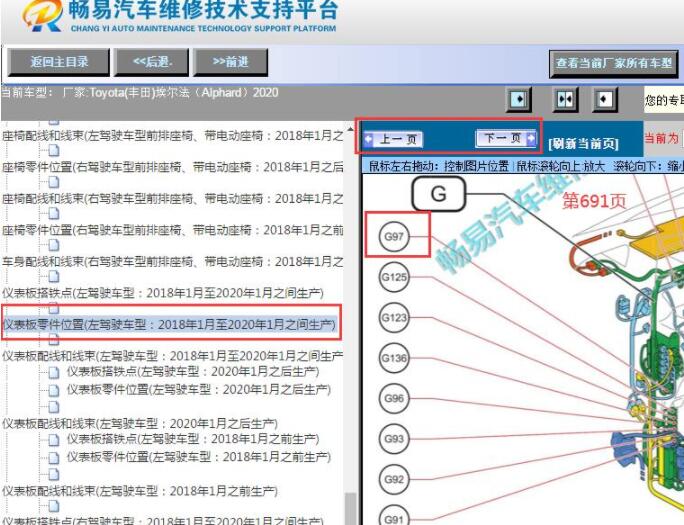Open 仪表板搭铁点(左驾驶车型：2018年1月至2020年1月) item
The image size is (684, 525).
163,293
